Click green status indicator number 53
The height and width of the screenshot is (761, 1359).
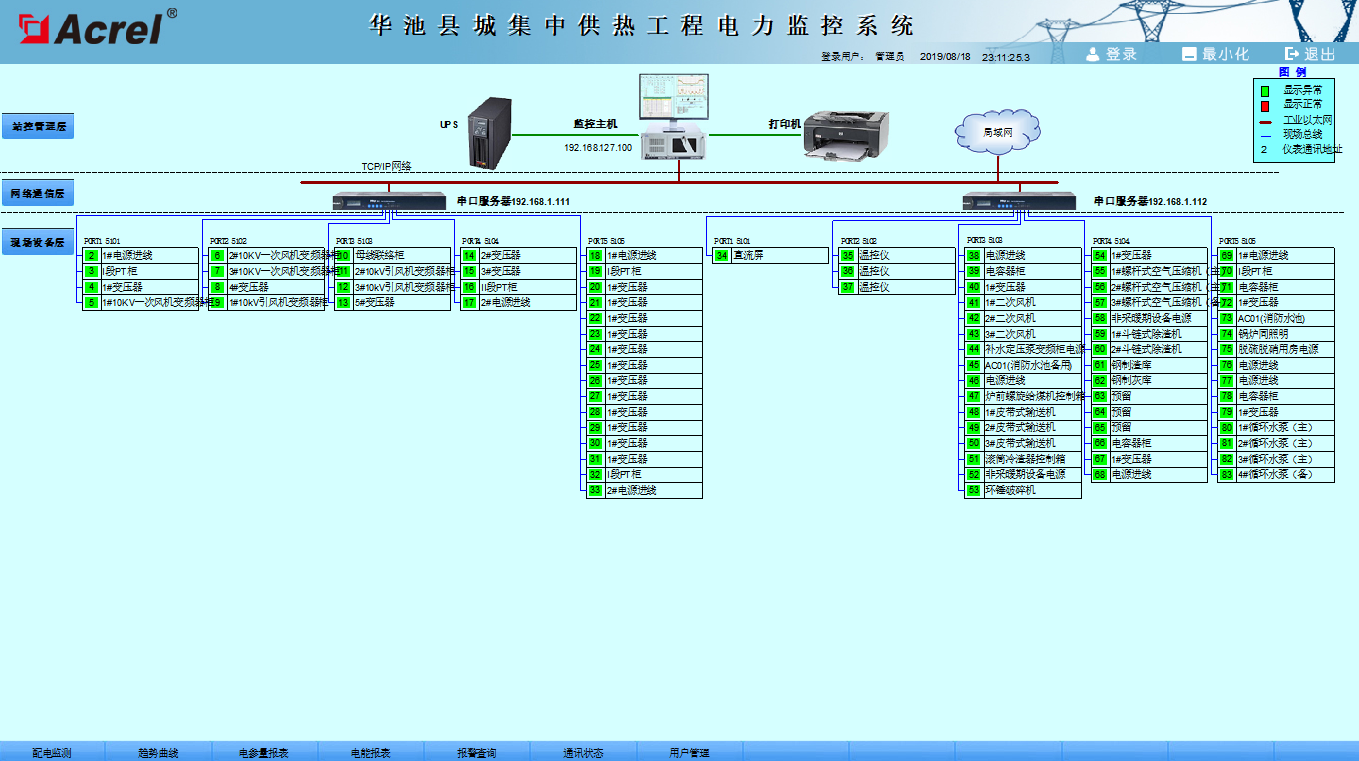point(973,491)
